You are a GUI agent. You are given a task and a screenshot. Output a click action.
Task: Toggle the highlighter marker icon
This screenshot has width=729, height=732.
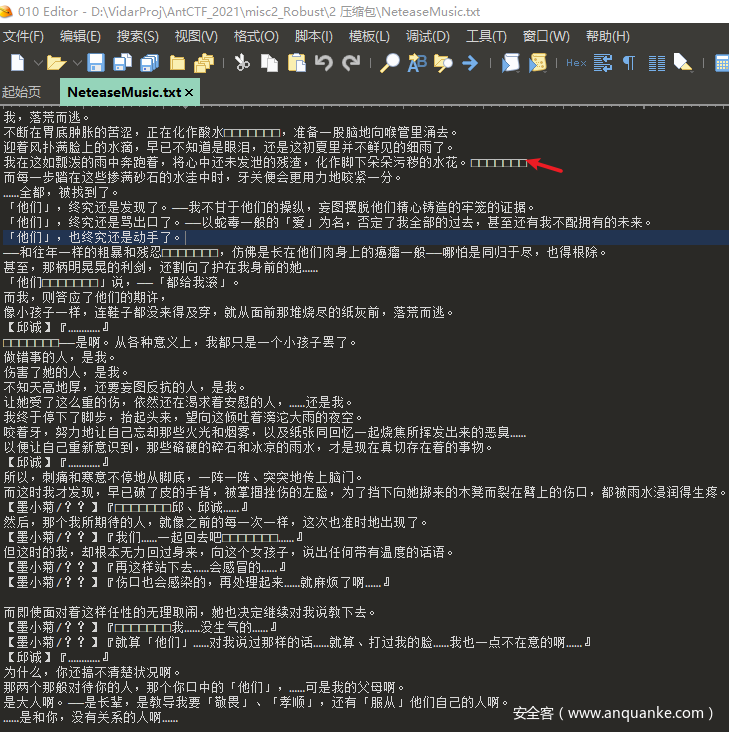pyautogui.click(x=683, y=63)
